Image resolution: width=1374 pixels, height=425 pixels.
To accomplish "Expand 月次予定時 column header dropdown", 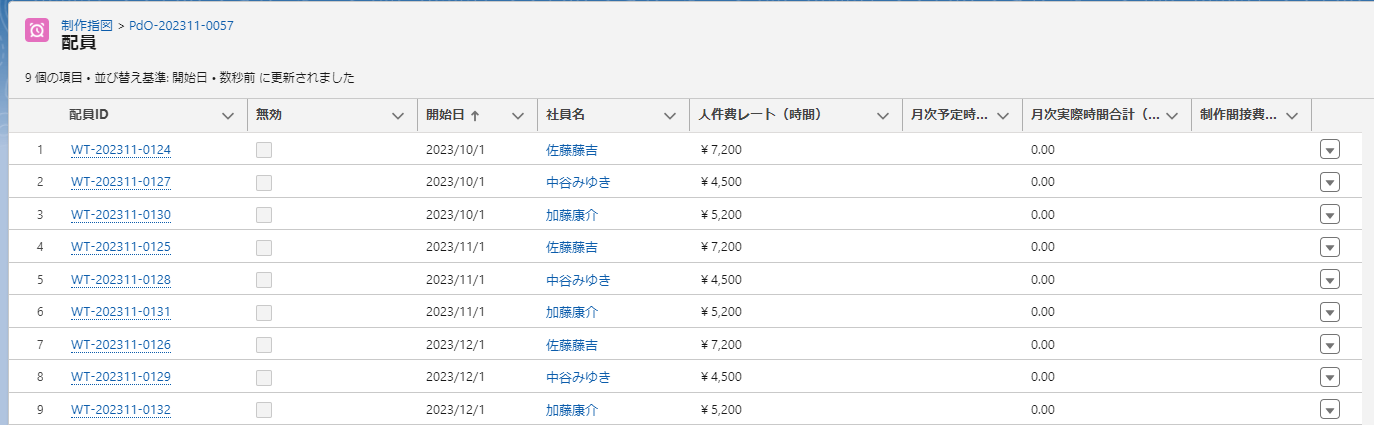I will (x=1002, y=116).
